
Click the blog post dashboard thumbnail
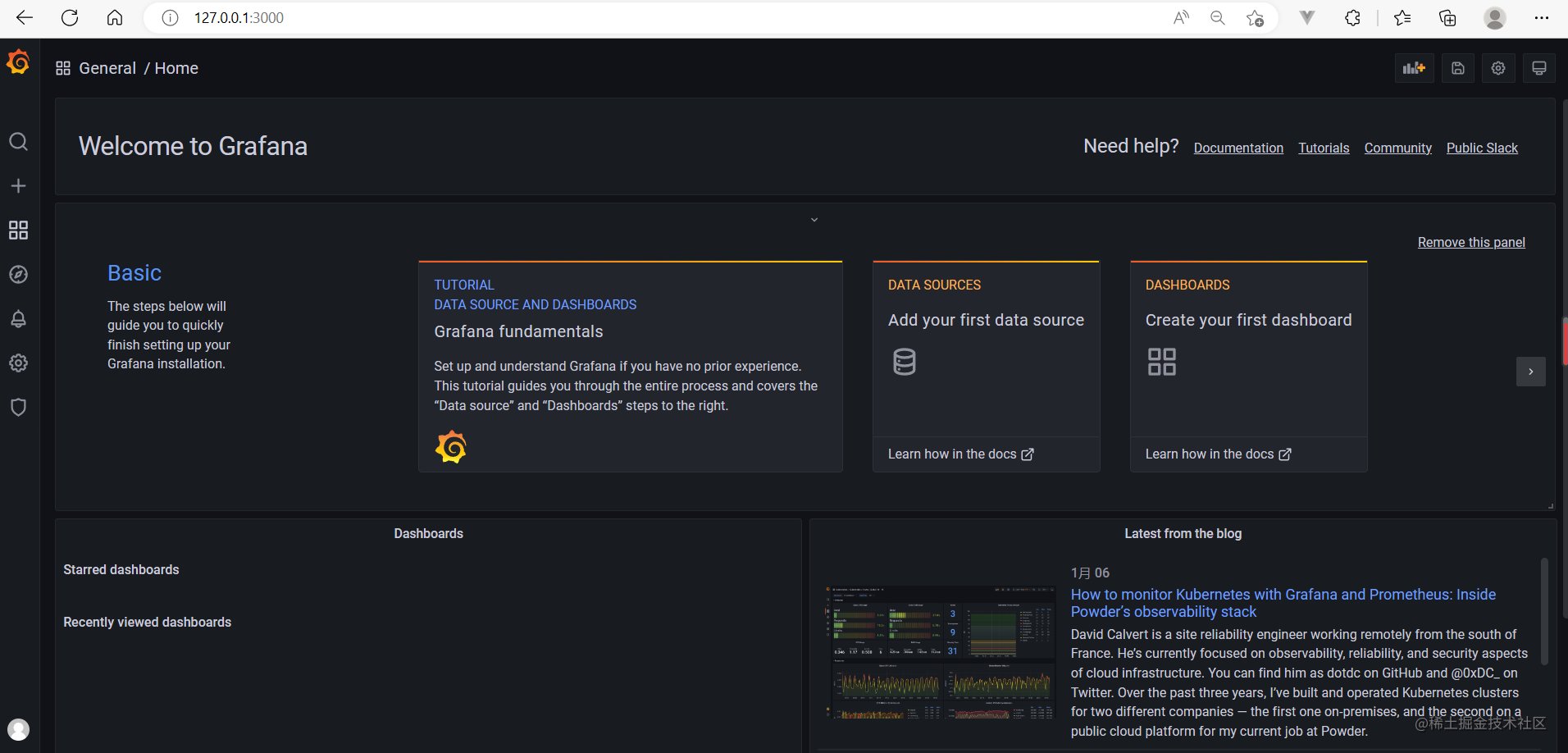(x=940, y=653)
